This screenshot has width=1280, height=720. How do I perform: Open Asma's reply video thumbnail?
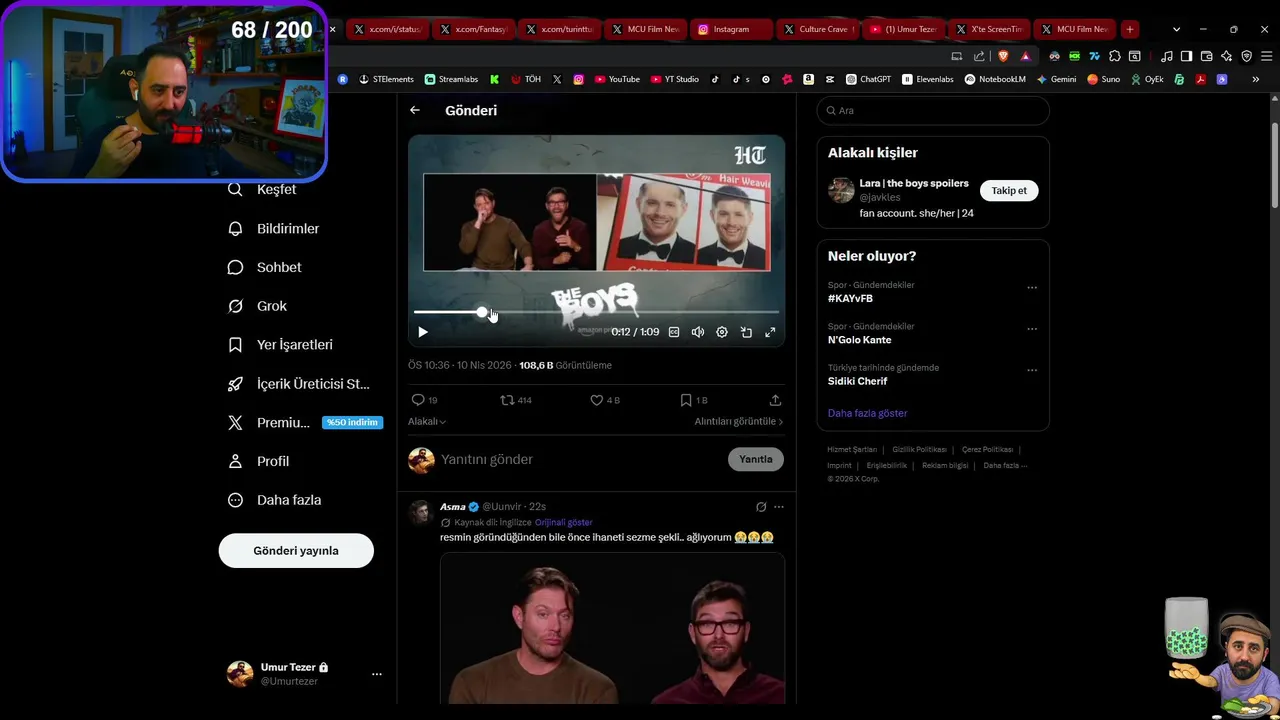(612, 628)
